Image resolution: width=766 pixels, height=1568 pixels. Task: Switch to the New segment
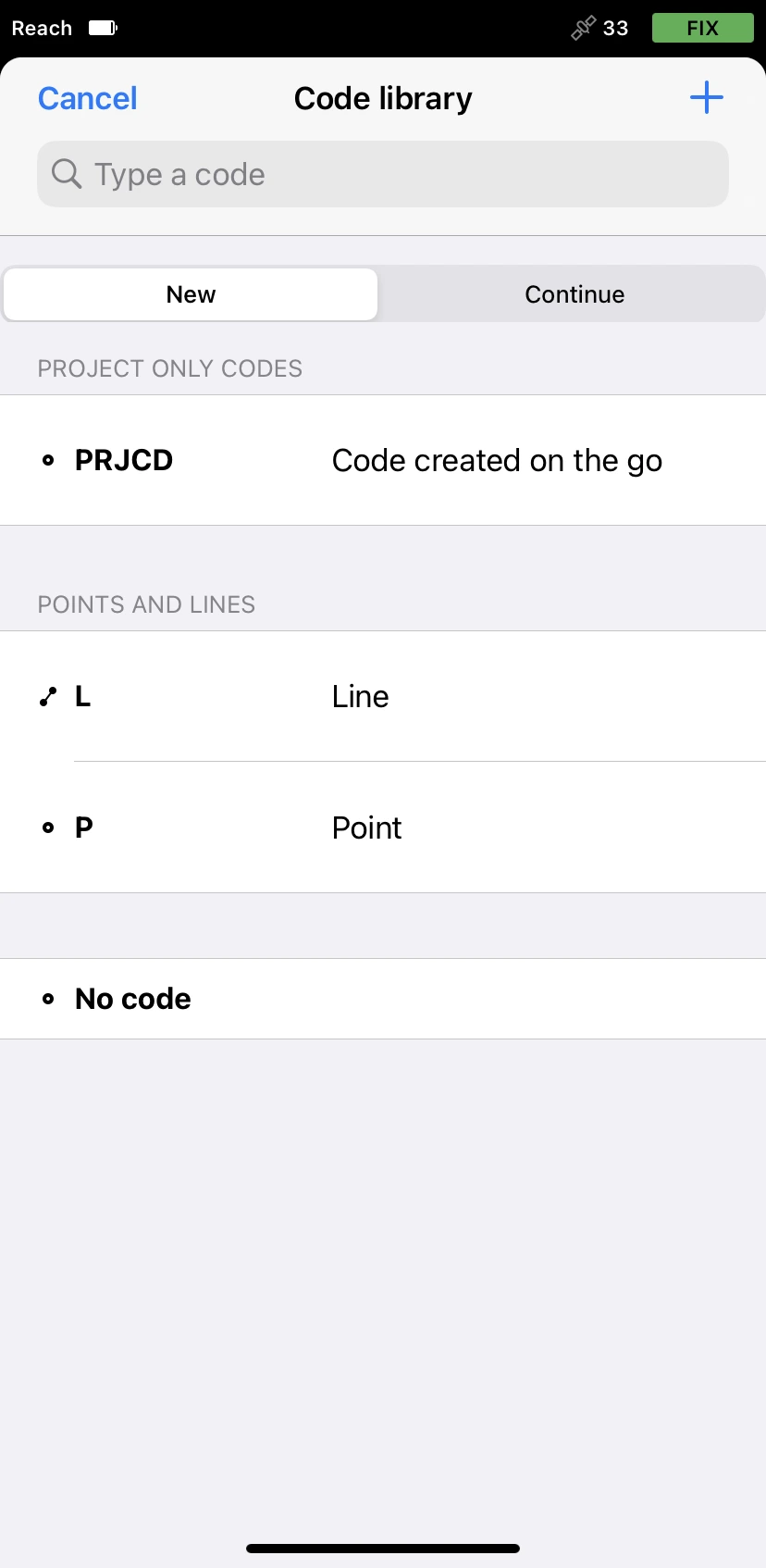point(191,294)
